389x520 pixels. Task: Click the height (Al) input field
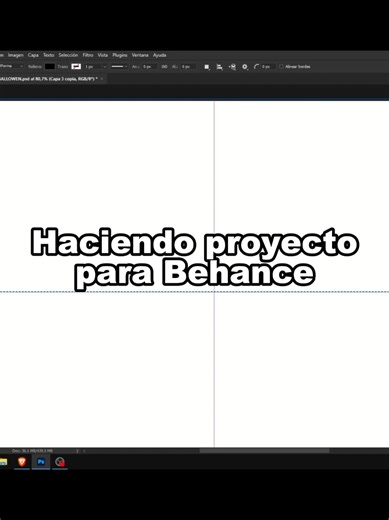tap(188, 67)
